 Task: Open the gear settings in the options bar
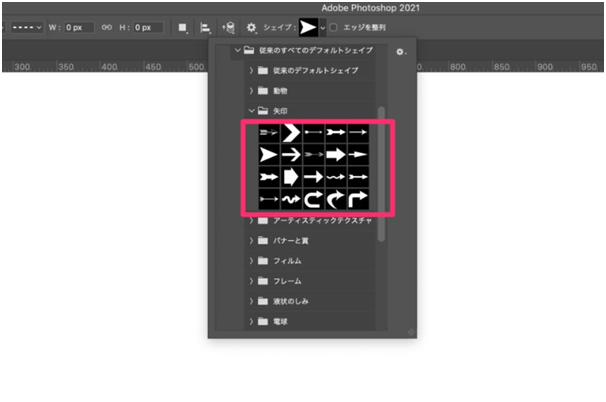(x=252, y=27)
